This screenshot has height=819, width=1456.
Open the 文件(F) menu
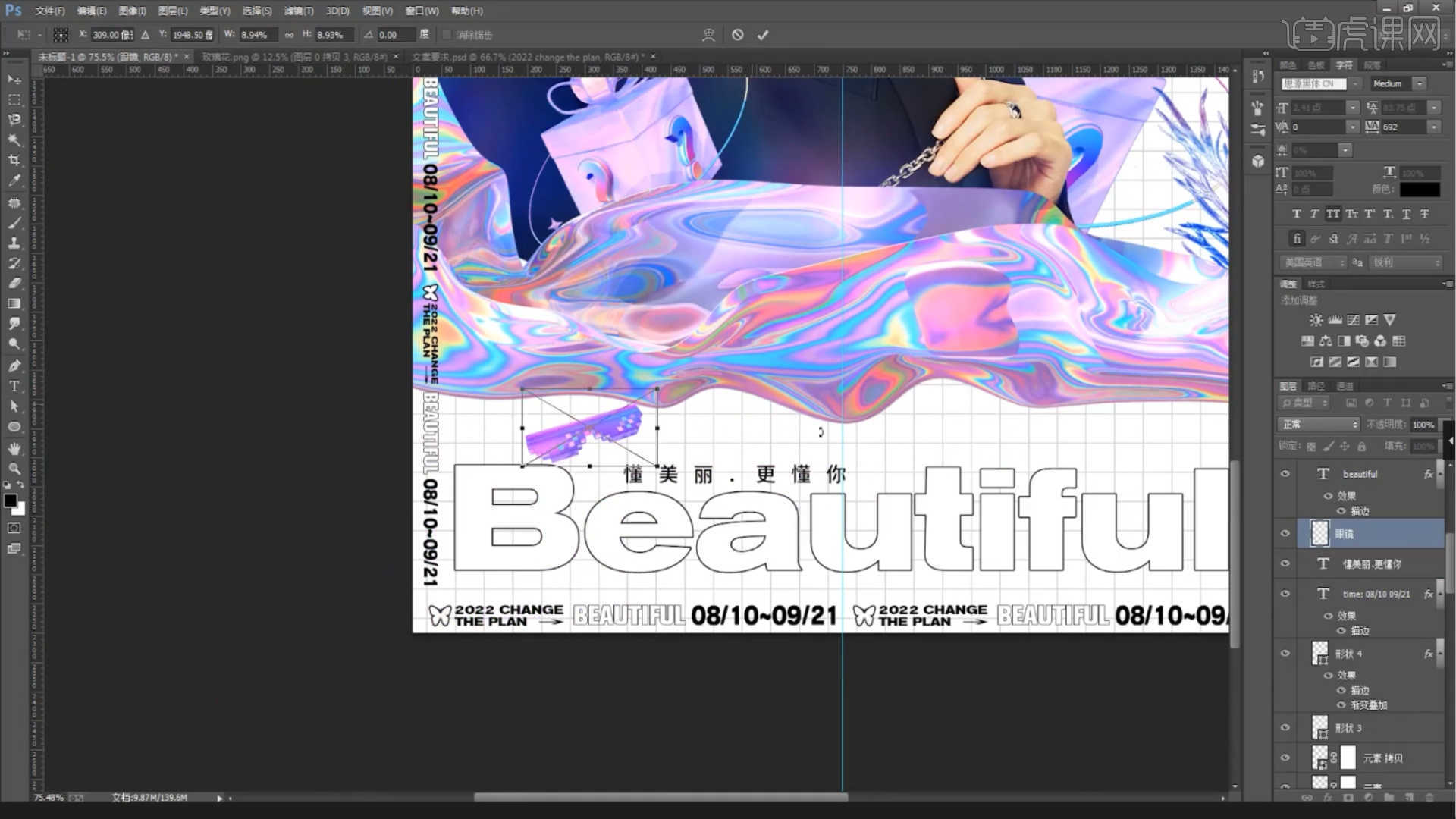[x=49, y=11]
